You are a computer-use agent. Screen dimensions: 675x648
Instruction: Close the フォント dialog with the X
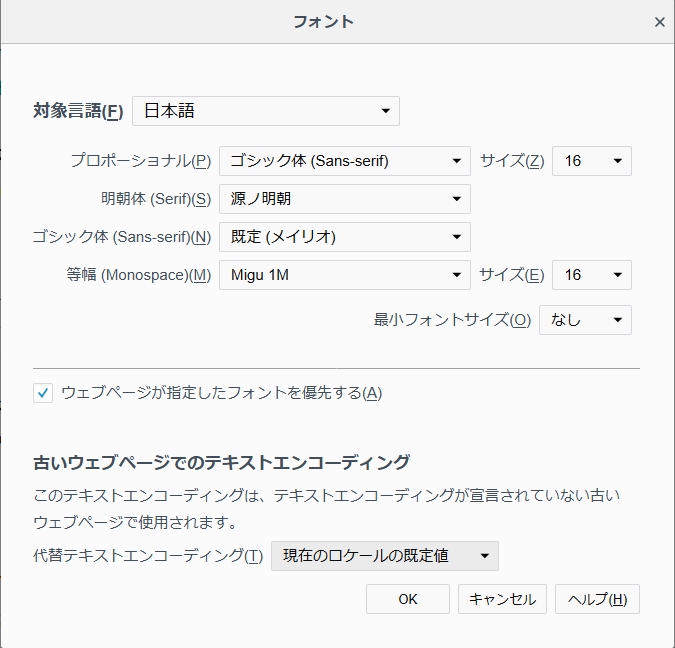coord(659,22)
